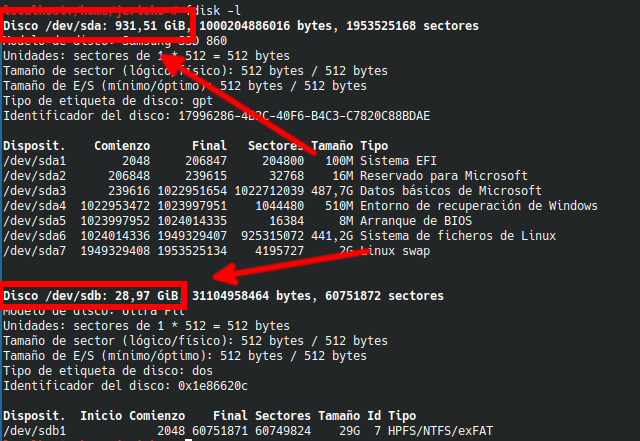
Task: Select the /dev/sda2 partition entry
Action: click(35, 175)
